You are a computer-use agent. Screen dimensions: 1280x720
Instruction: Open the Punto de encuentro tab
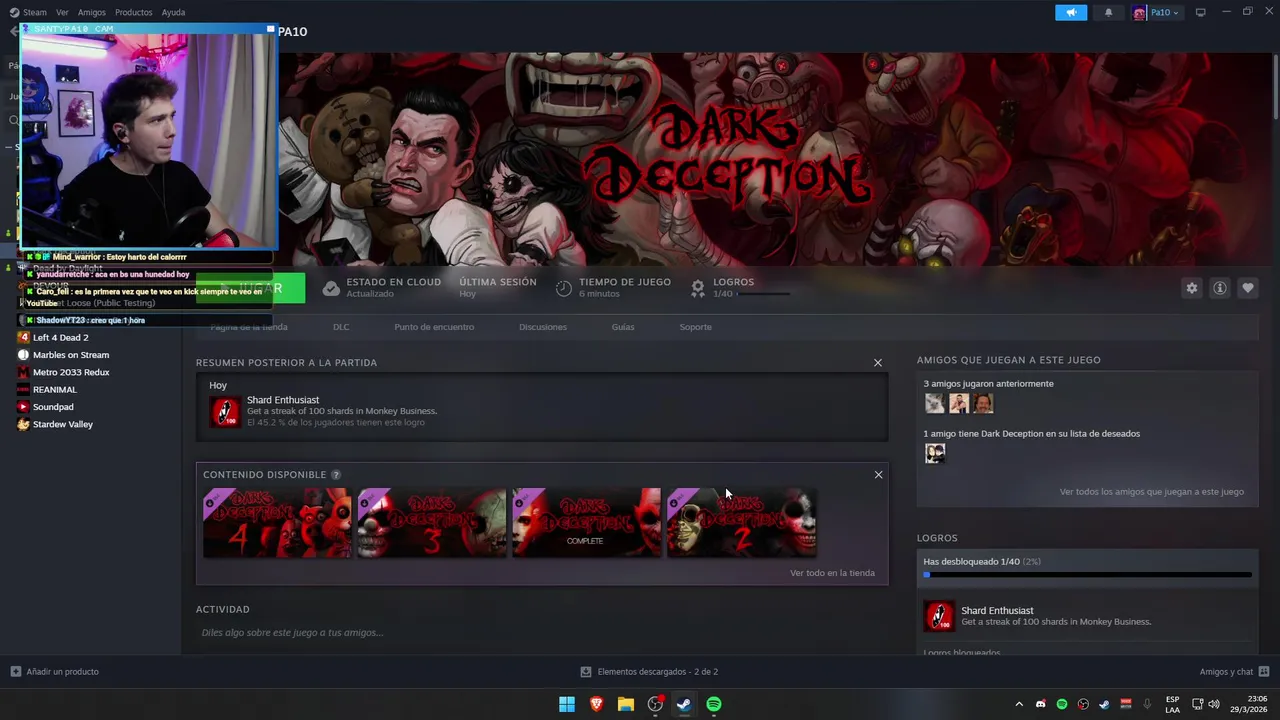click(434, 327)
